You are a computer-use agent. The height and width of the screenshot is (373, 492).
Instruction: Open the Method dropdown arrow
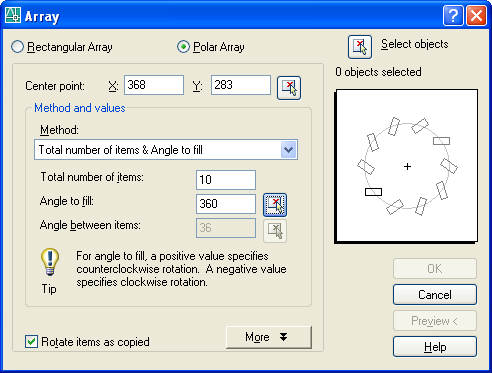coord(289,150)
